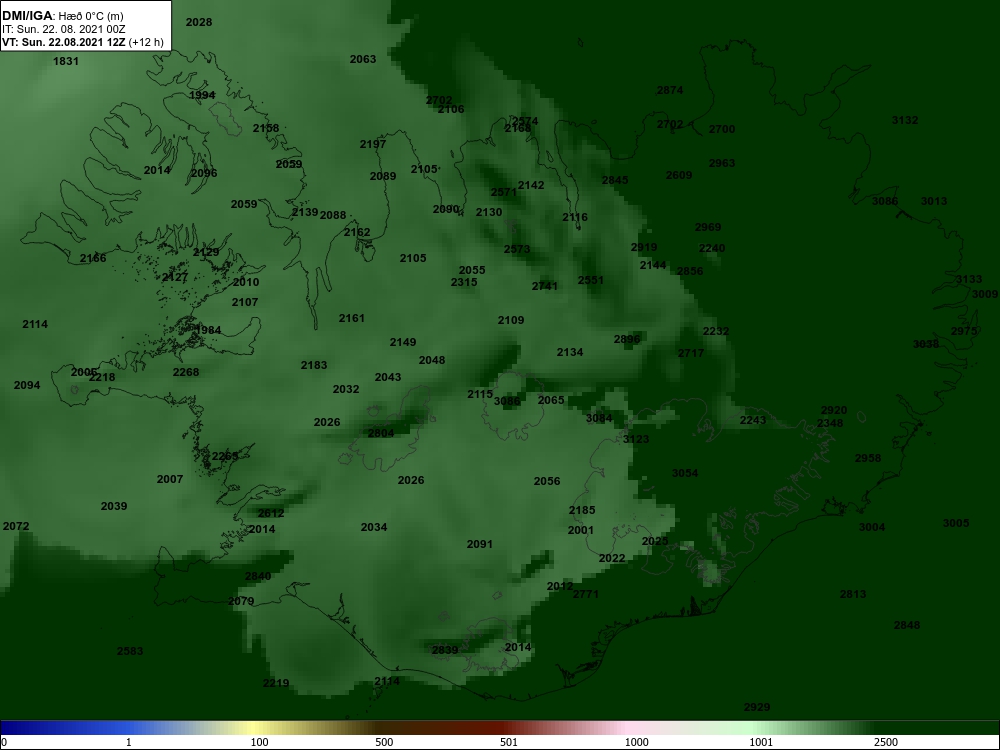Click the map value 2161
This screenshot has height=750, width=1000.
click(x=351, y=318)
